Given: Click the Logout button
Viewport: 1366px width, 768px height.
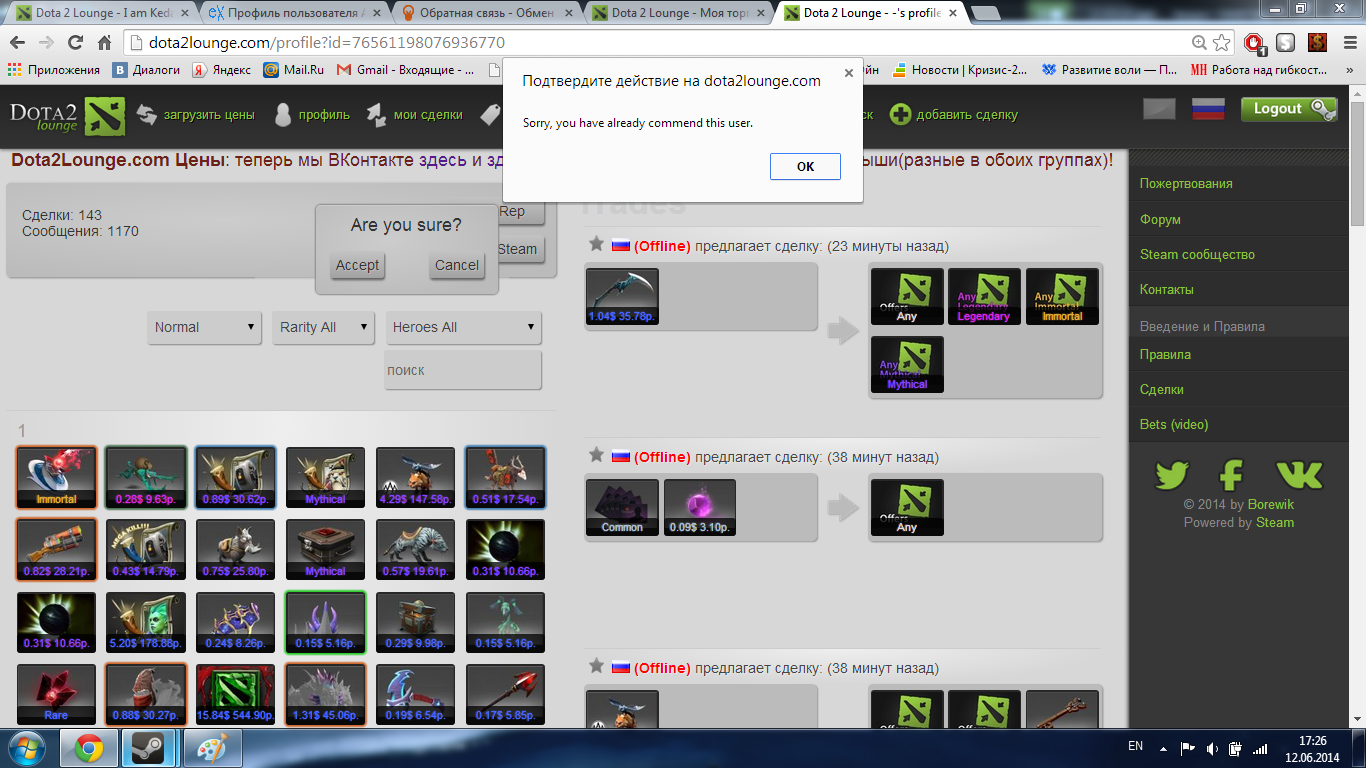Looking at the screenshot, I should [1289, 109].
